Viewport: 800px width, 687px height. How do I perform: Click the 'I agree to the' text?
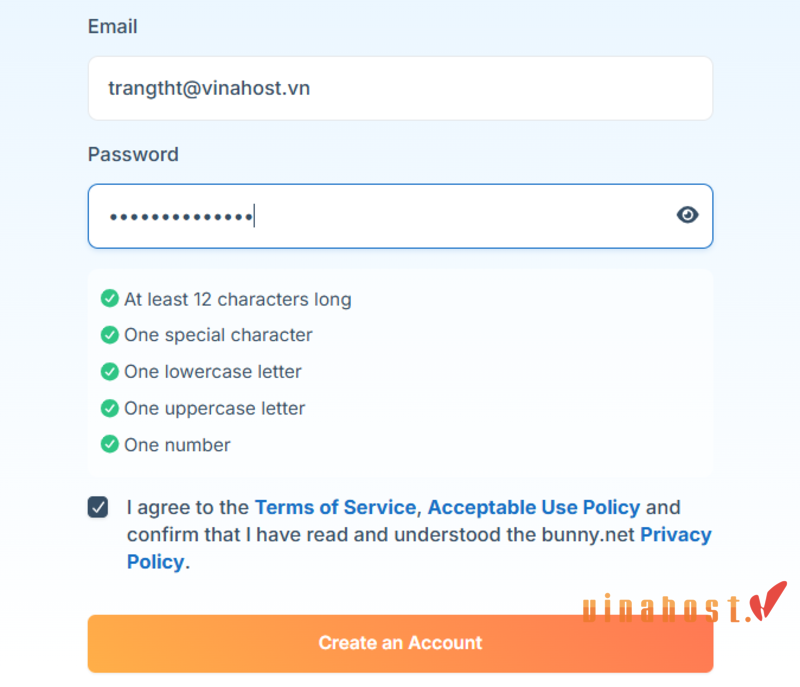tap(188, 507)
